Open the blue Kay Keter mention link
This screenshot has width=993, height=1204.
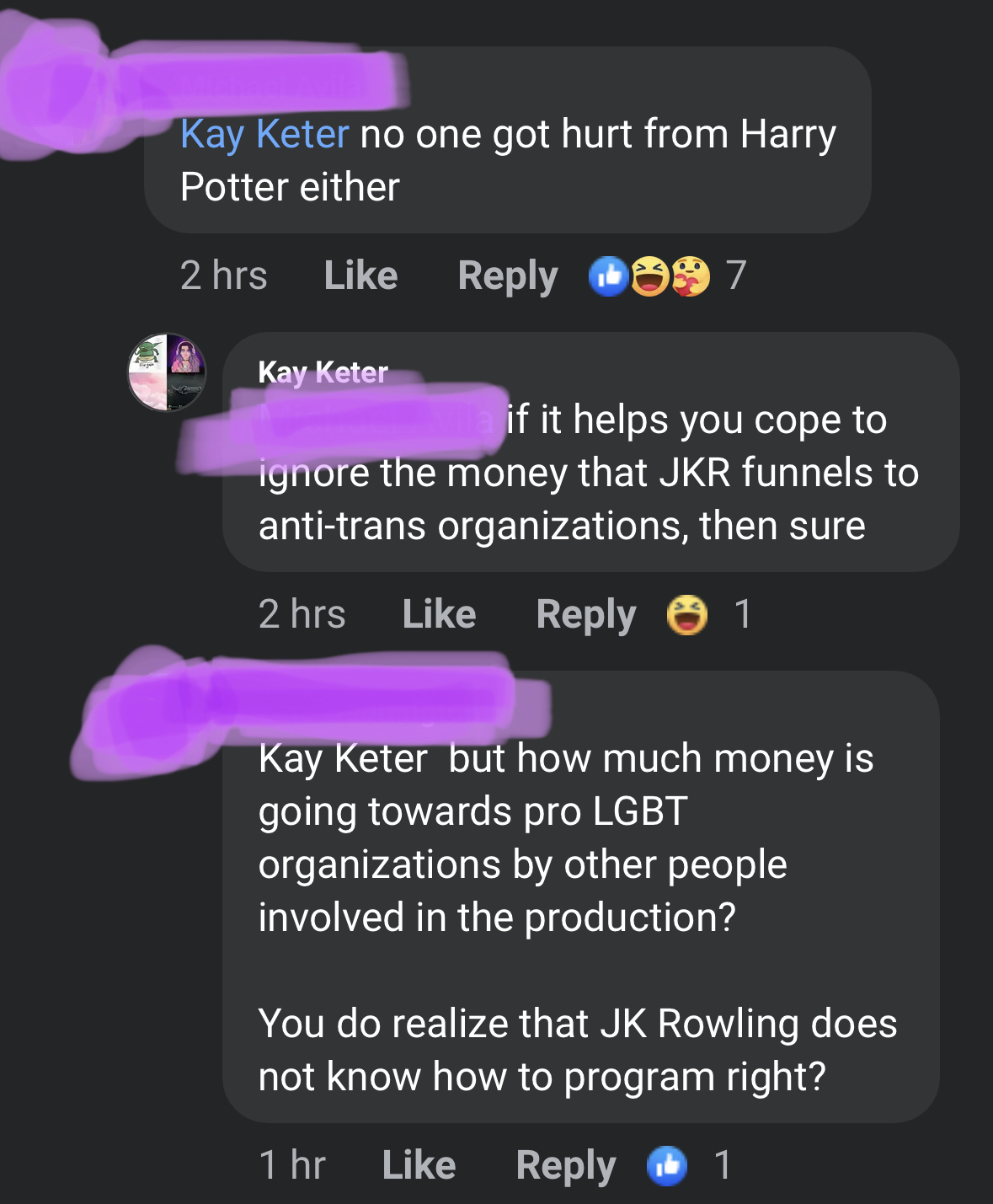264,135
